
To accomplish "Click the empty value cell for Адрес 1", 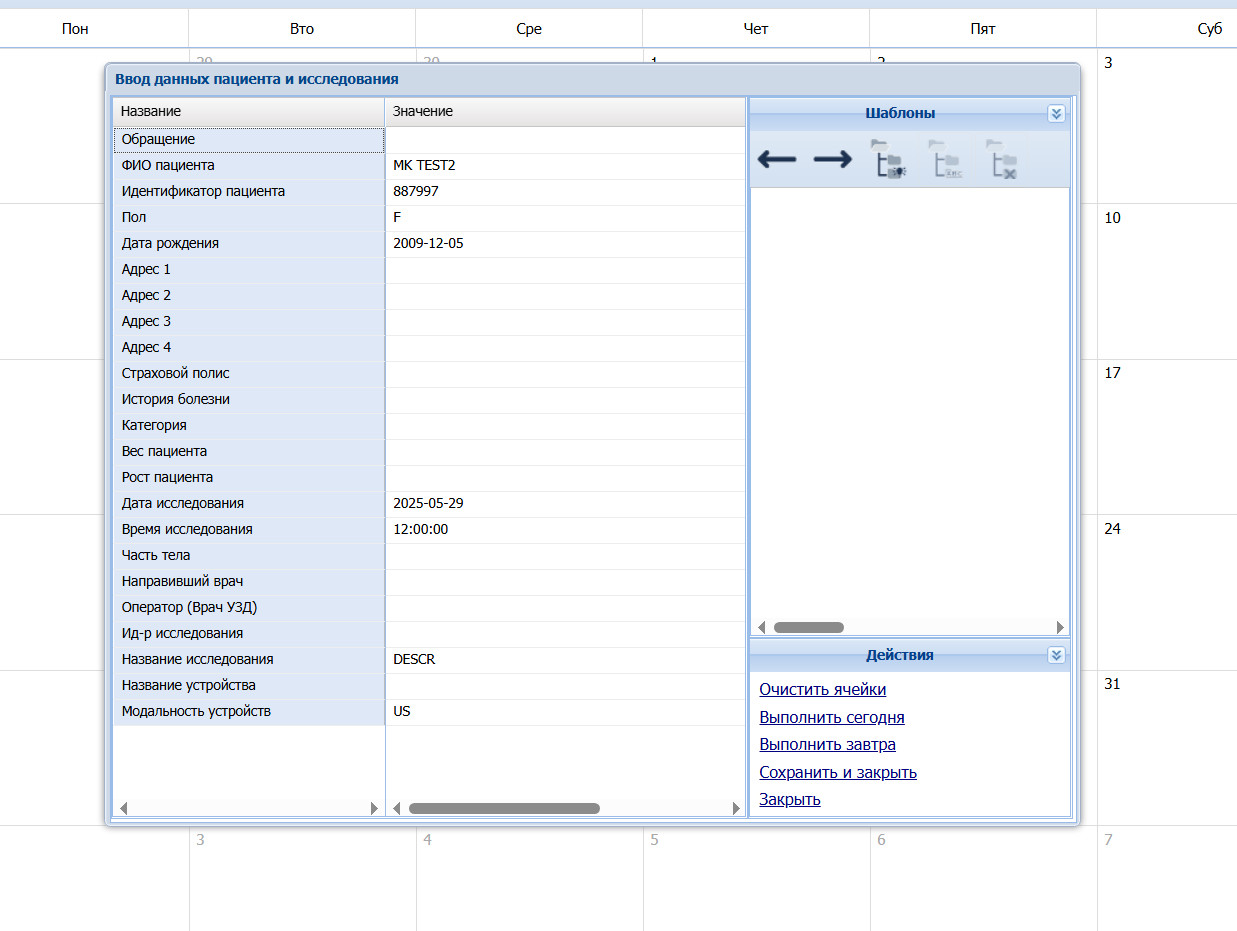I will pyautogui.click(x=566, y=270).
